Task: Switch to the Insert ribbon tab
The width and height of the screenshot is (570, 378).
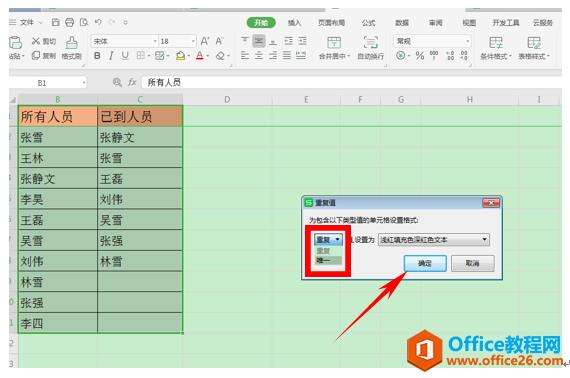Action: coord(294,23)
